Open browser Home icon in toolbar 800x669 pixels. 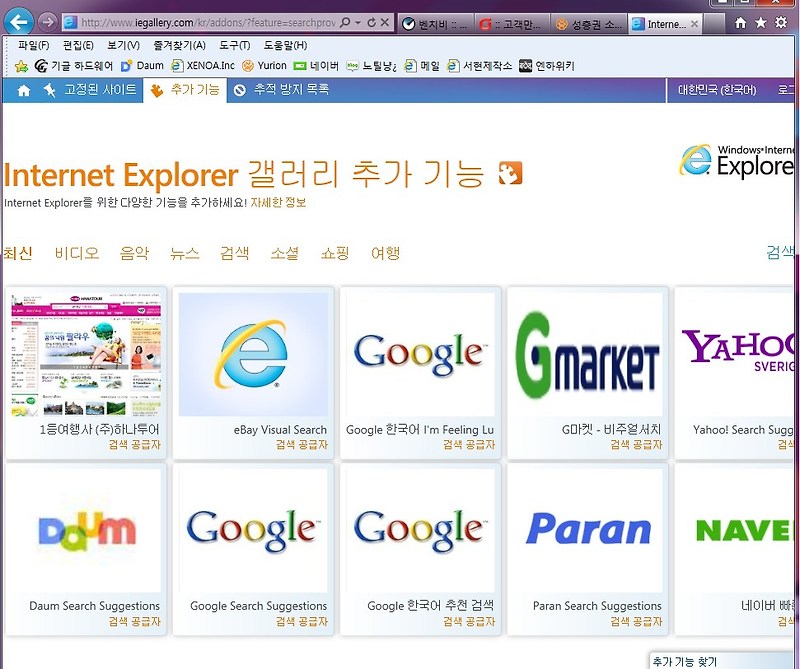point(740,22)
